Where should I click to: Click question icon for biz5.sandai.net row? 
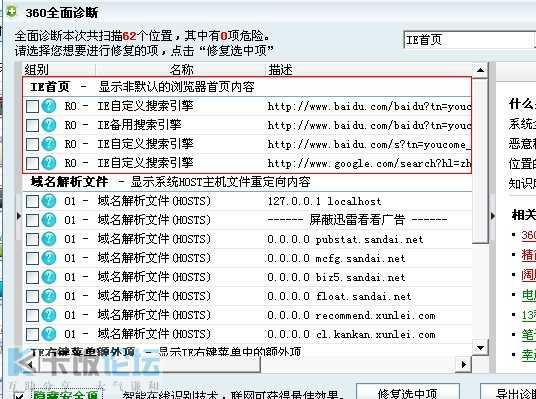pyautogui.click(x=49, y=277)
